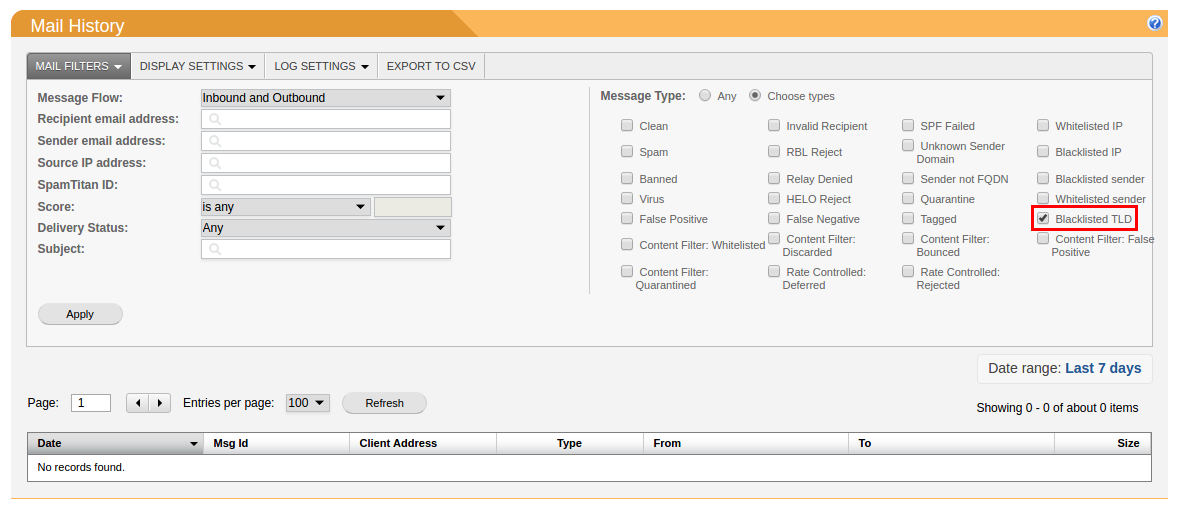The image size is (1177, 510).
Task: Click the Refresh button
Action: 384,403
